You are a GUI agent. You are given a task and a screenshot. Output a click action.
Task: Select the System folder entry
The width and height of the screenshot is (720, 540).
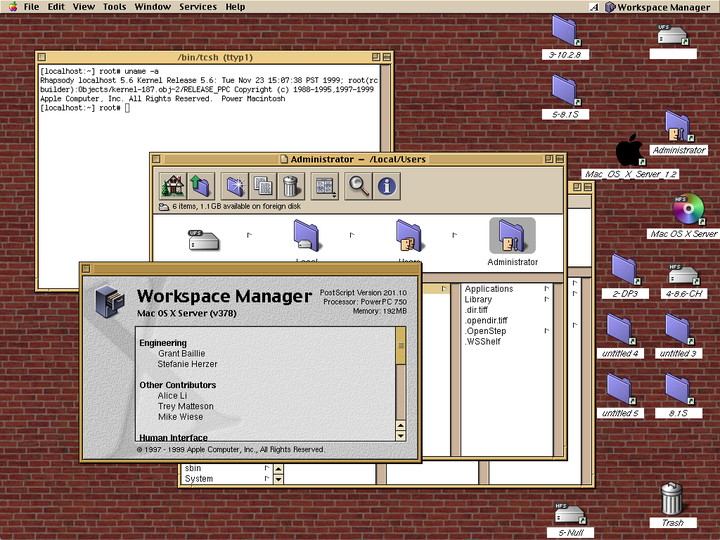(199, 479)
